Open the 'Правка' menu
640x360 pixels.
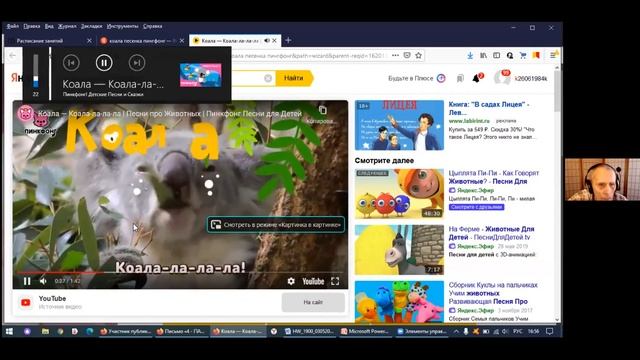[32, 26]
